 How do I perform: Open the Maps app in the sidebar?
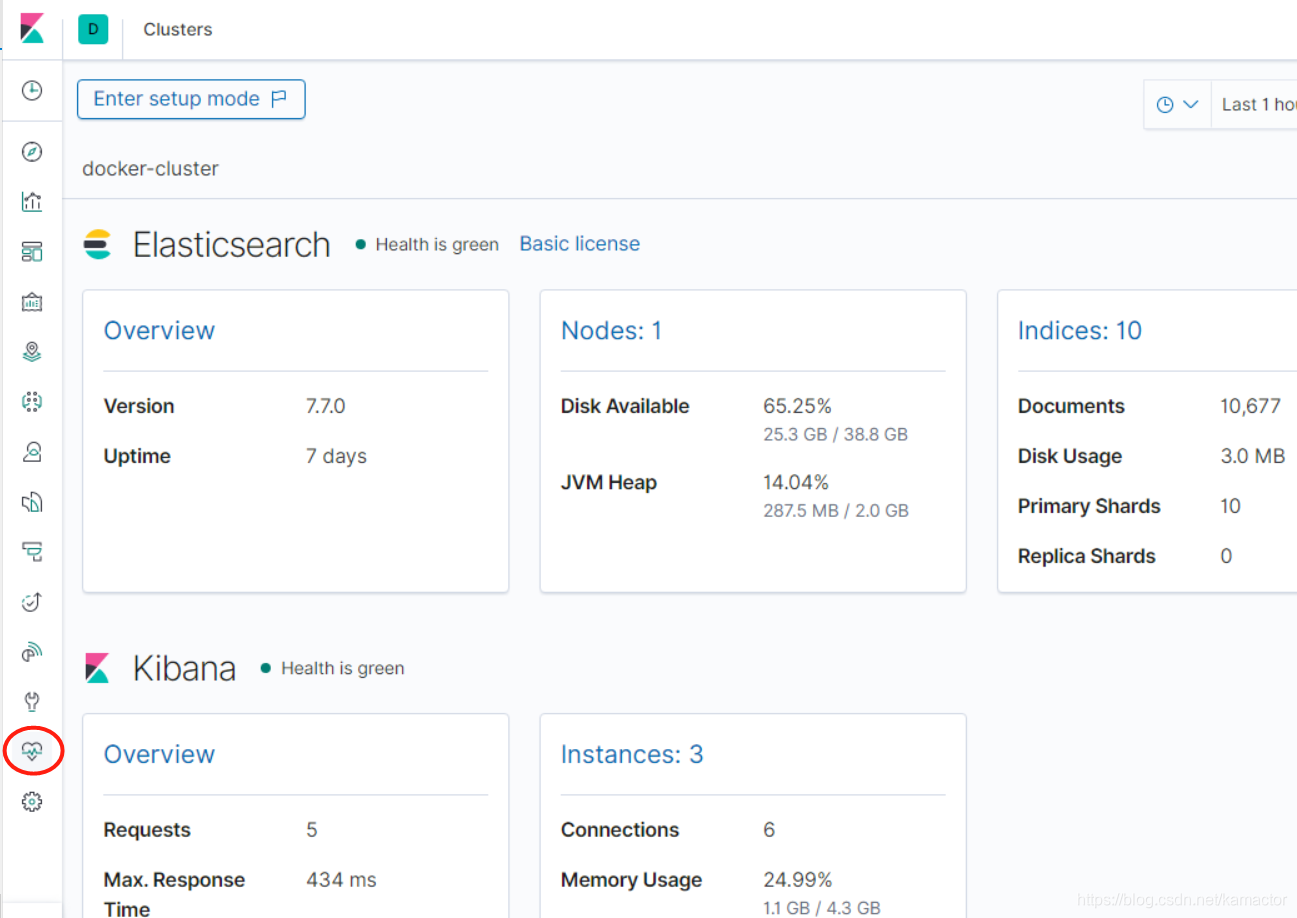click(31, 351)
